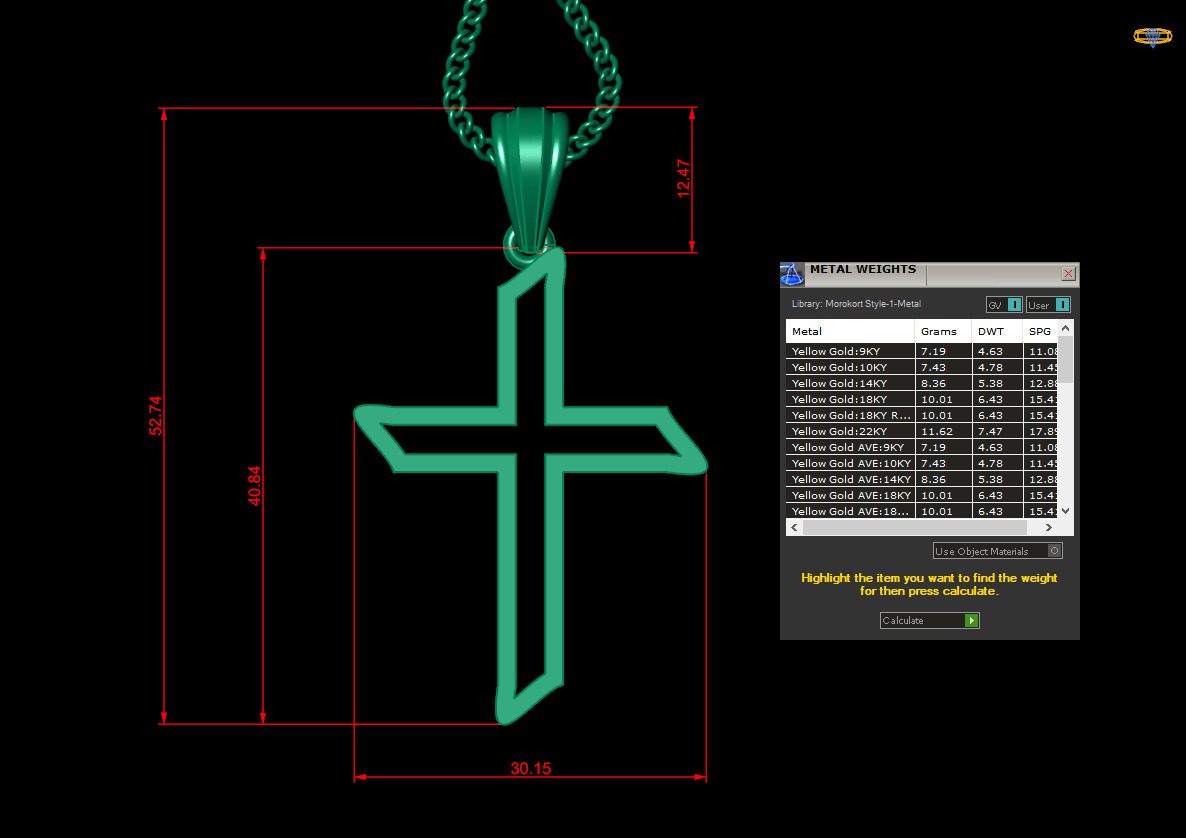Screen dimensions: 1186x838
Task: Toggle the GV library switch
Action: 1004,305
